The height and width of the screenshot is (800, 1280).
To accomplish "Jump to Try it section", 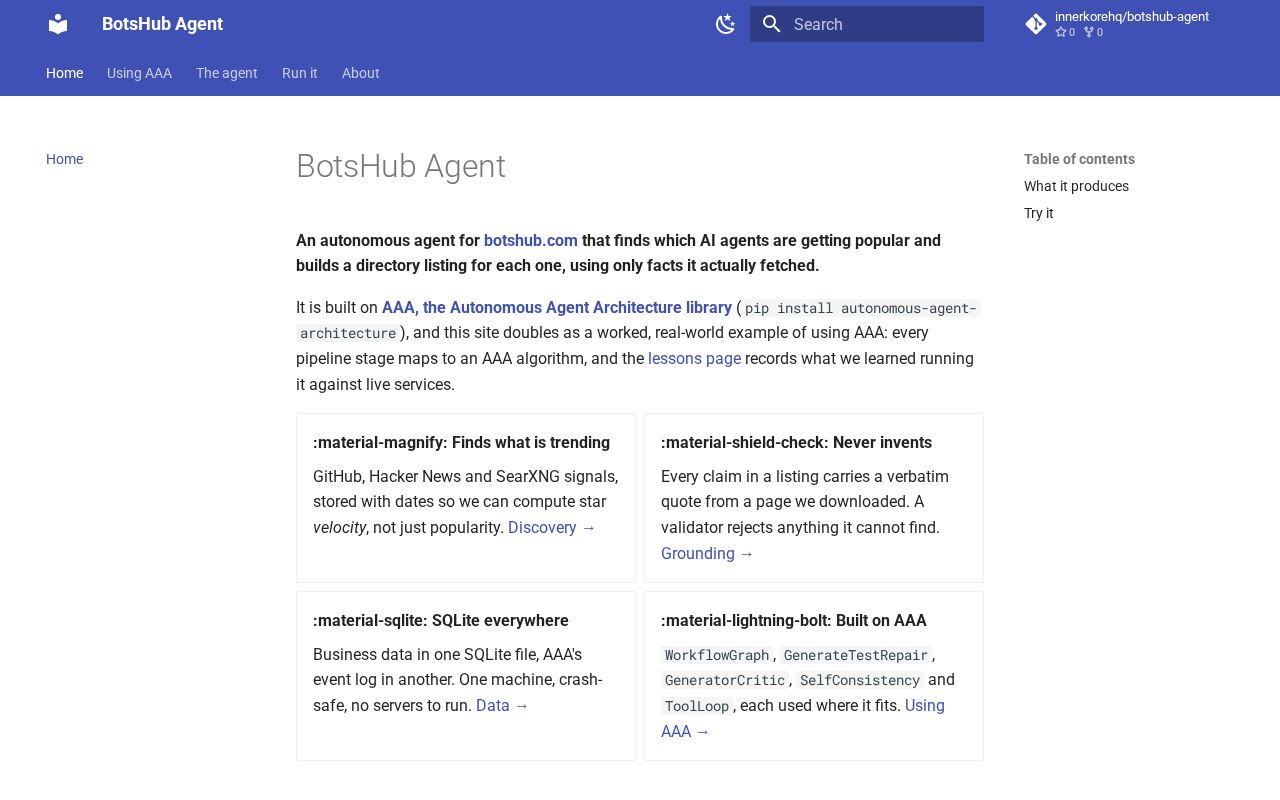I will pos(1039,213).
